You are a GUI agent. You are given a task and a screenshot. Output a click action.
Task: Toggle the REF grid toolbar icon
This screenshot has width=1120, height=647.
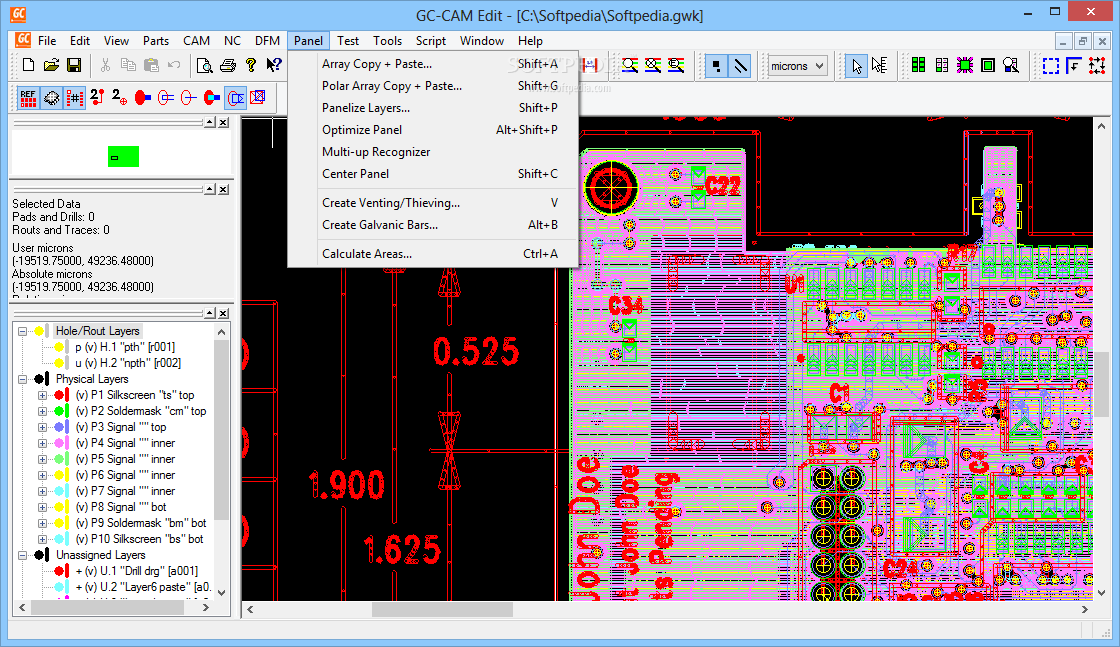28,98
